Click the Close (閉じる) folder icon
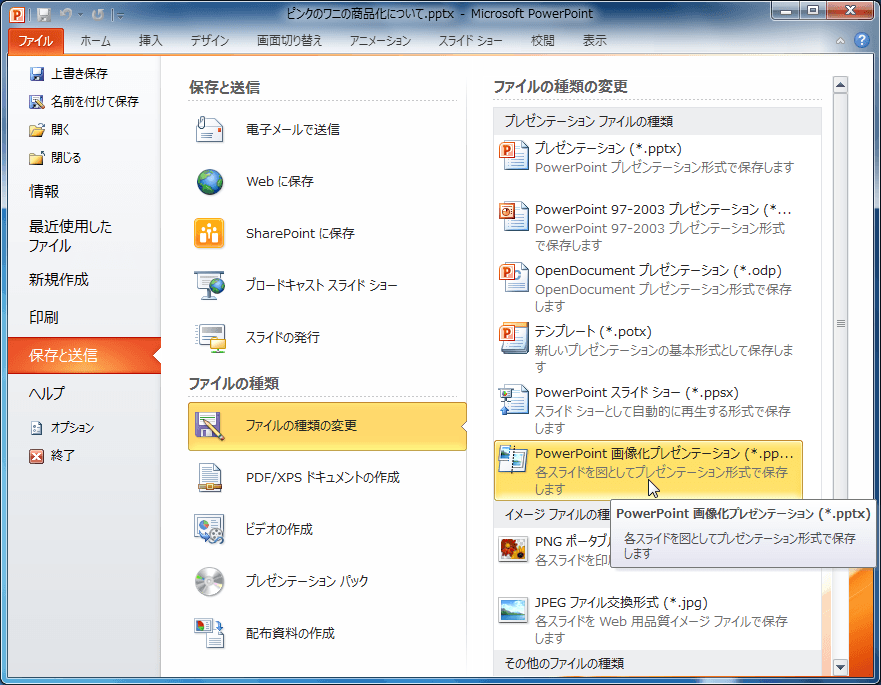The image size is (881, 685). (37, 158)
